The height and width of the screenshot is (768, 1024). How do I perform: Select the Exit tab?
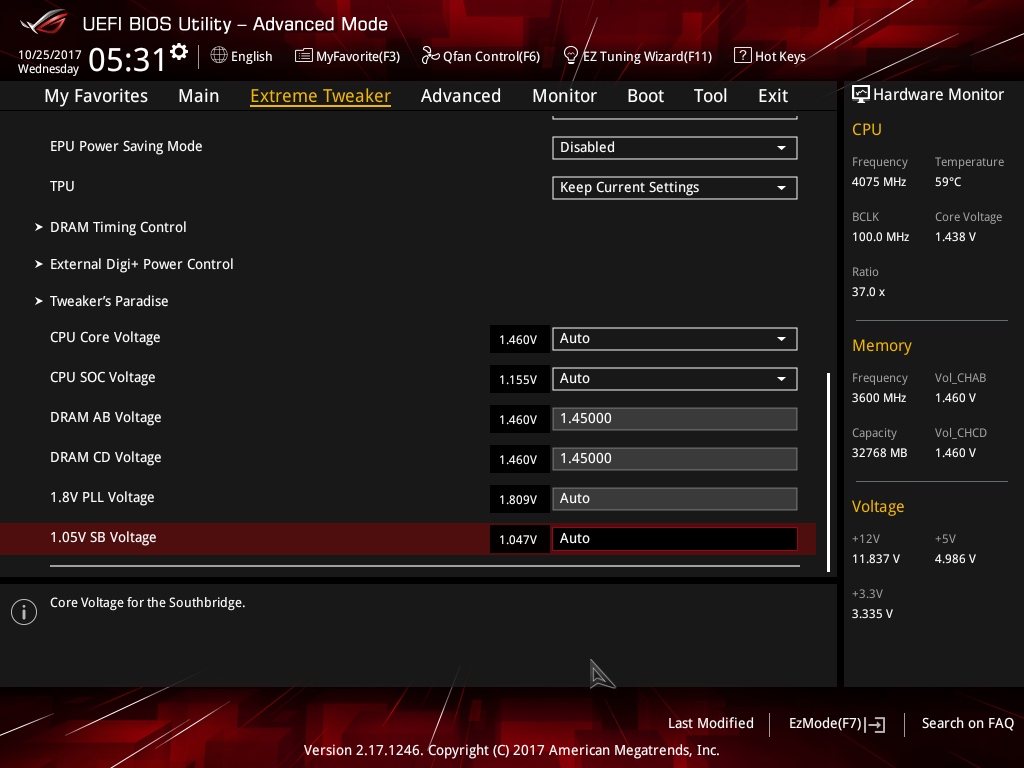point(773,96)
